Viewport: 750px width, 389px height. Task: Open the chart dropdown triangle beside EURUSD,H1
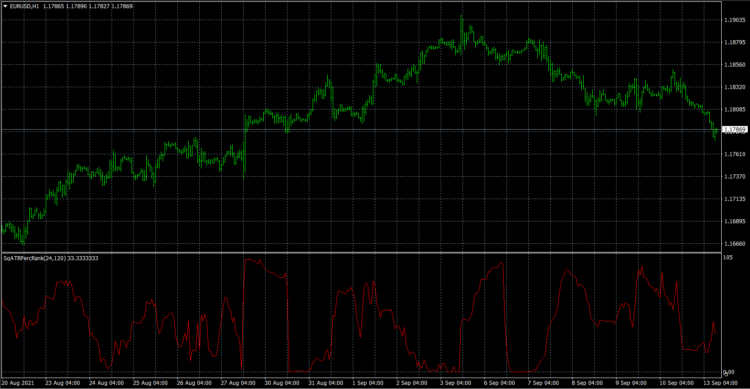[x=5, y=6]
